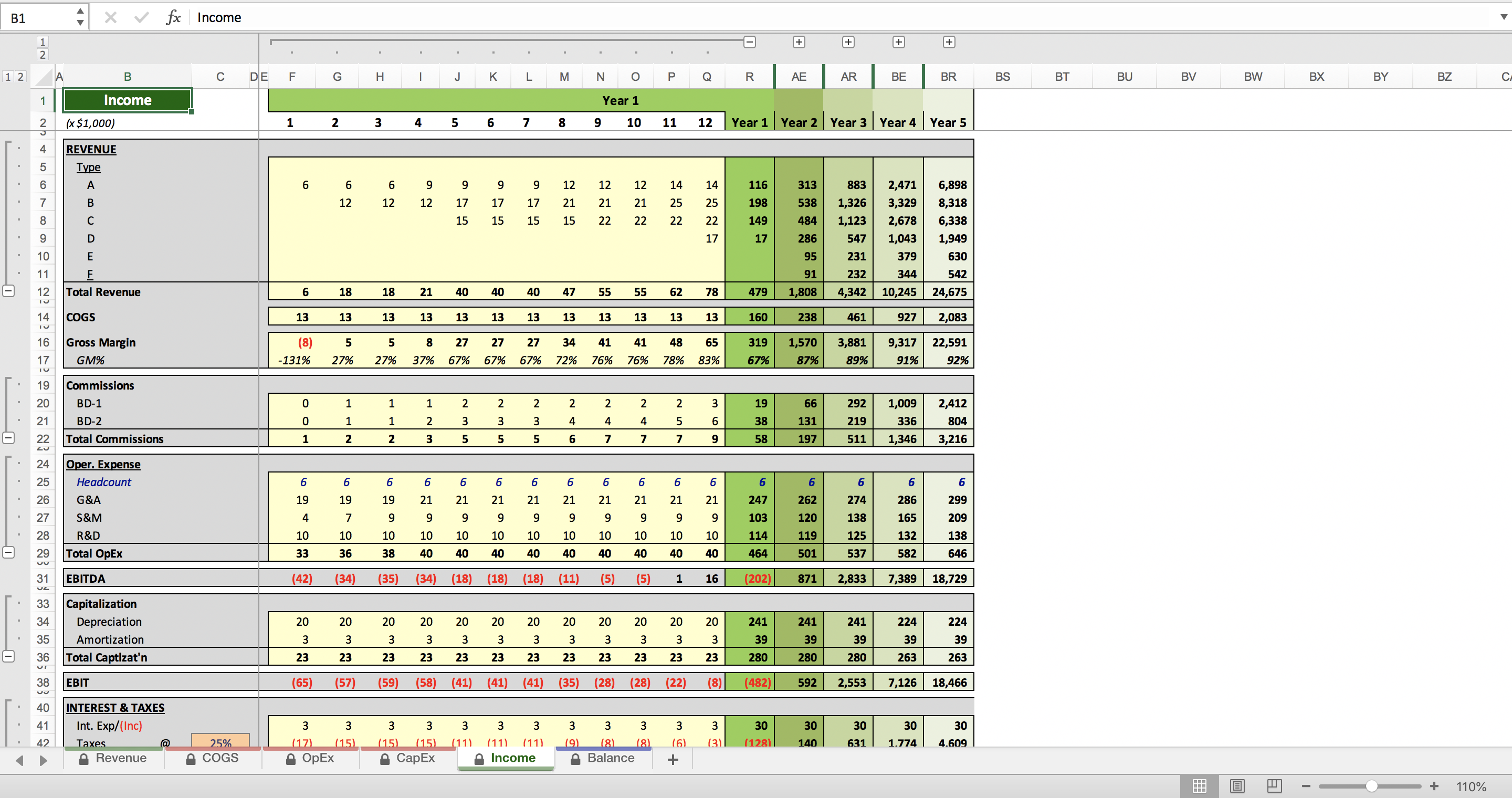Click the 110% zoom level text
Image resolution: width=1512 pixels, height=798 pixels.
point(1471,787)
